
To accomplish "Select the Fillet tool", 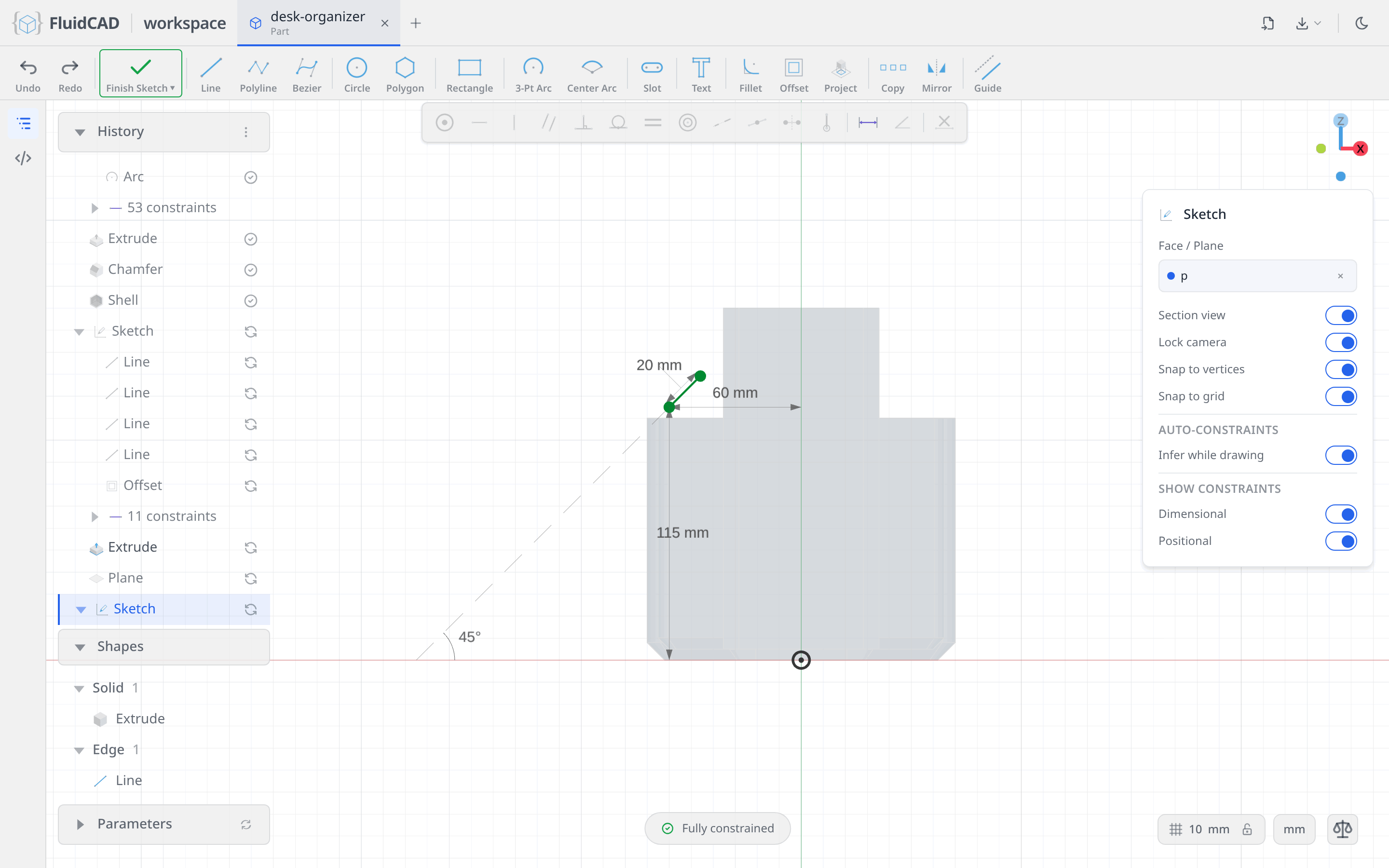I will (750, 74).
